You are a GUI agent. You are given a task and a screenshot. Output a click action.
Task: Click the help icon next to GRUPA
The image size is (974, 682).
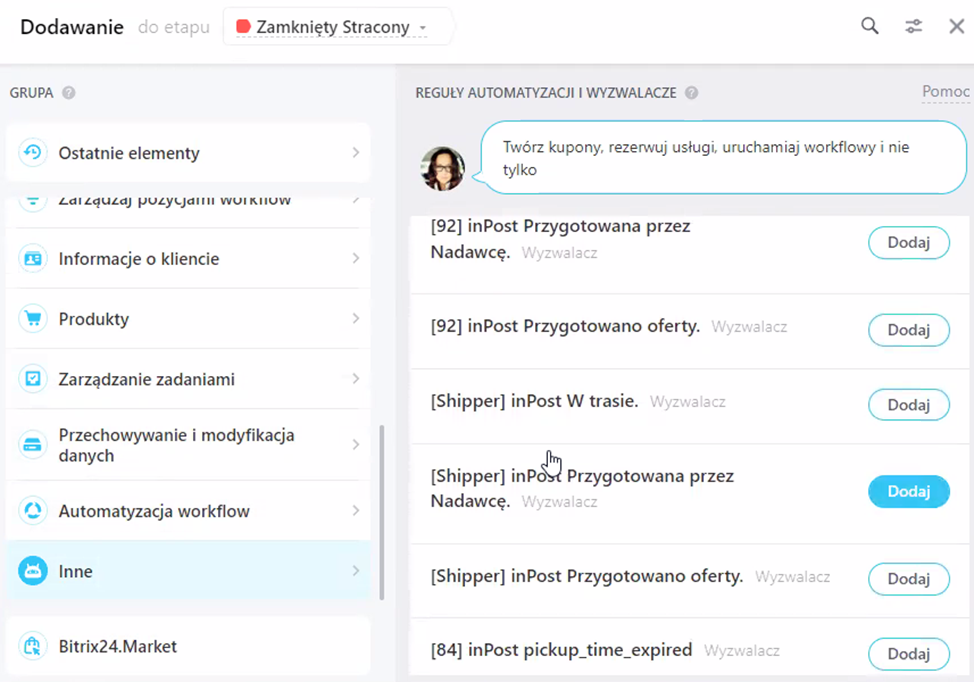pos(69,93)
